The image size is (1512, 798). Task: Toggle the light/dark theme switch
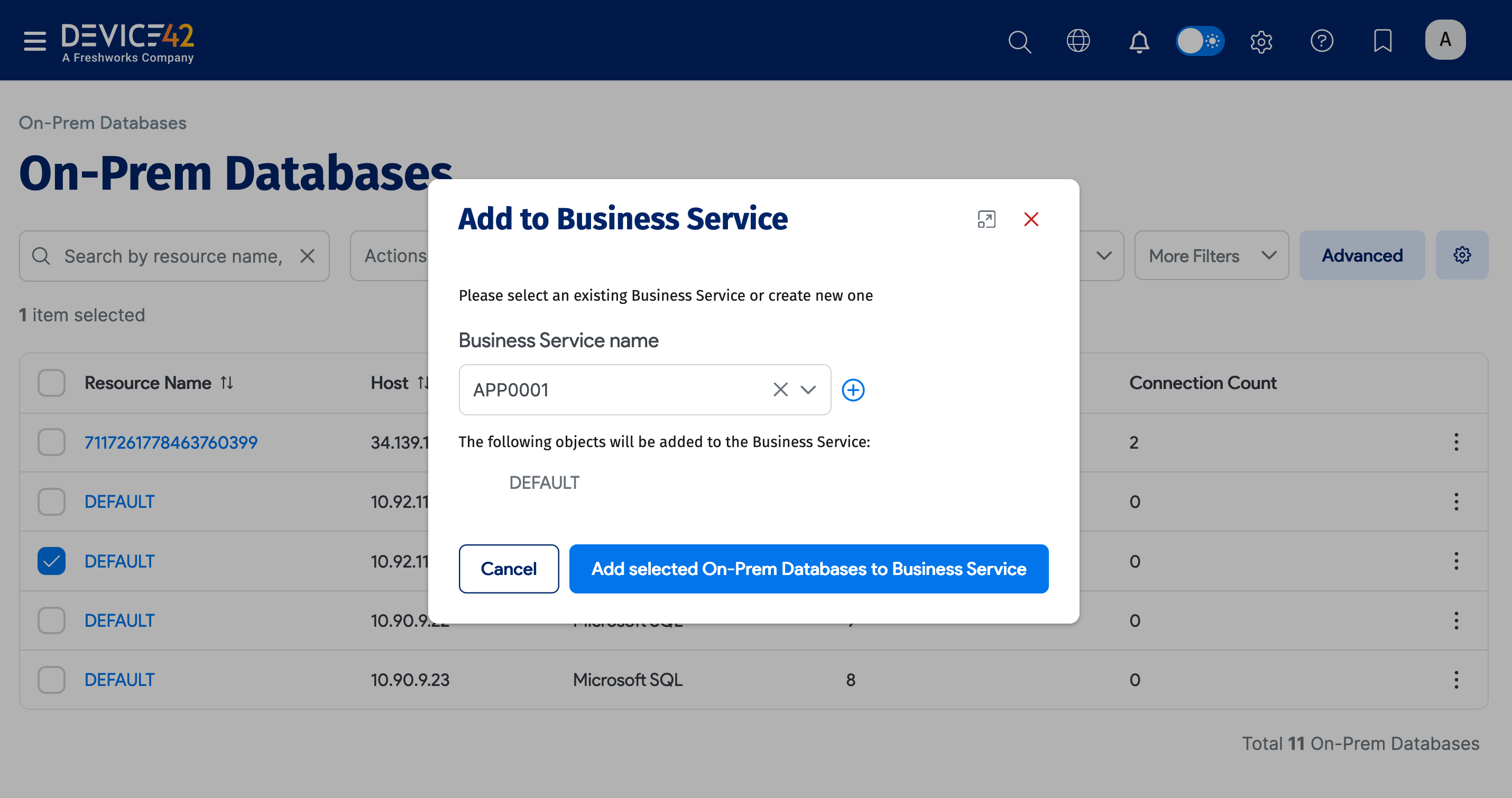(1200, 42)
